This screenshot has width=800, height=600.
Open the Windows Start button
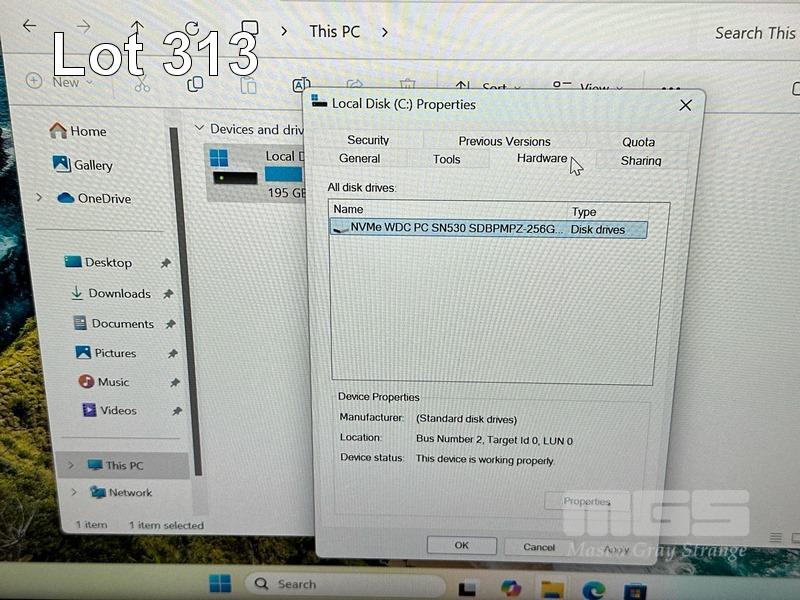220,584
